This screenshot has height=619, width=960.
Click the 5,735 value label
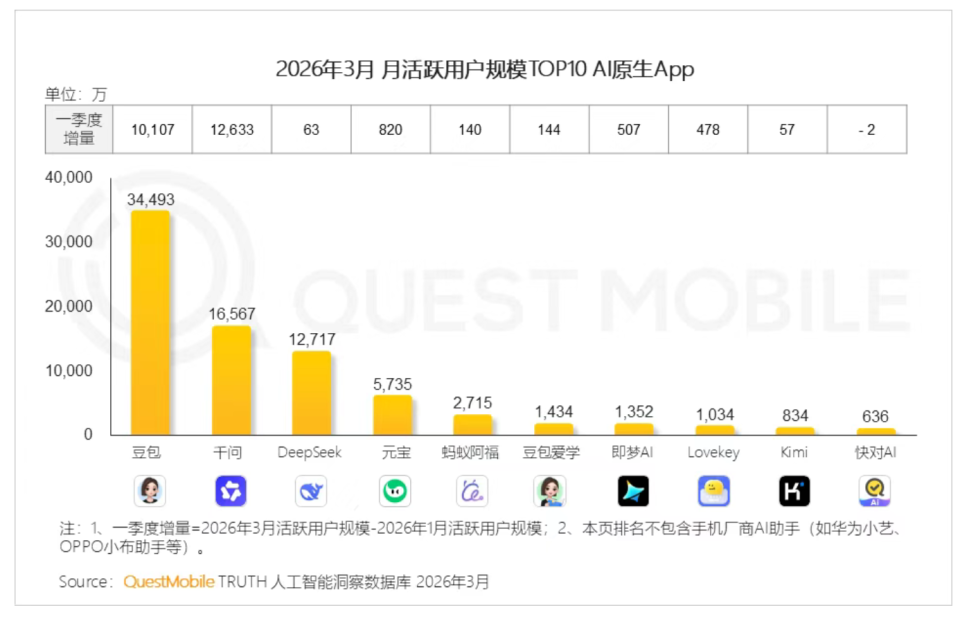(392, 385)
